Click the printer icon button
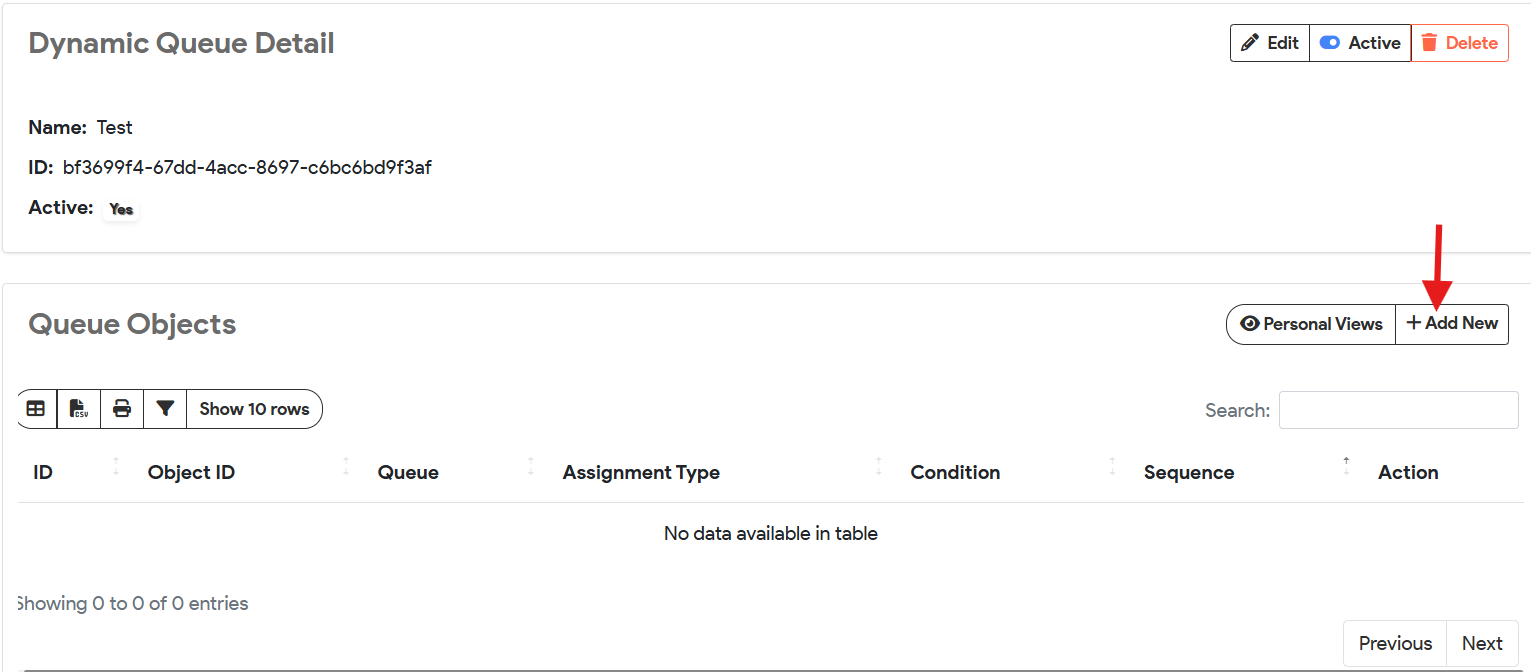 [122, 409]
